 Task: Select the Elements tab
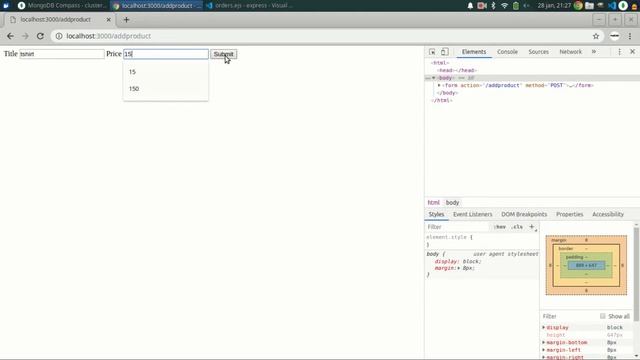474,52
